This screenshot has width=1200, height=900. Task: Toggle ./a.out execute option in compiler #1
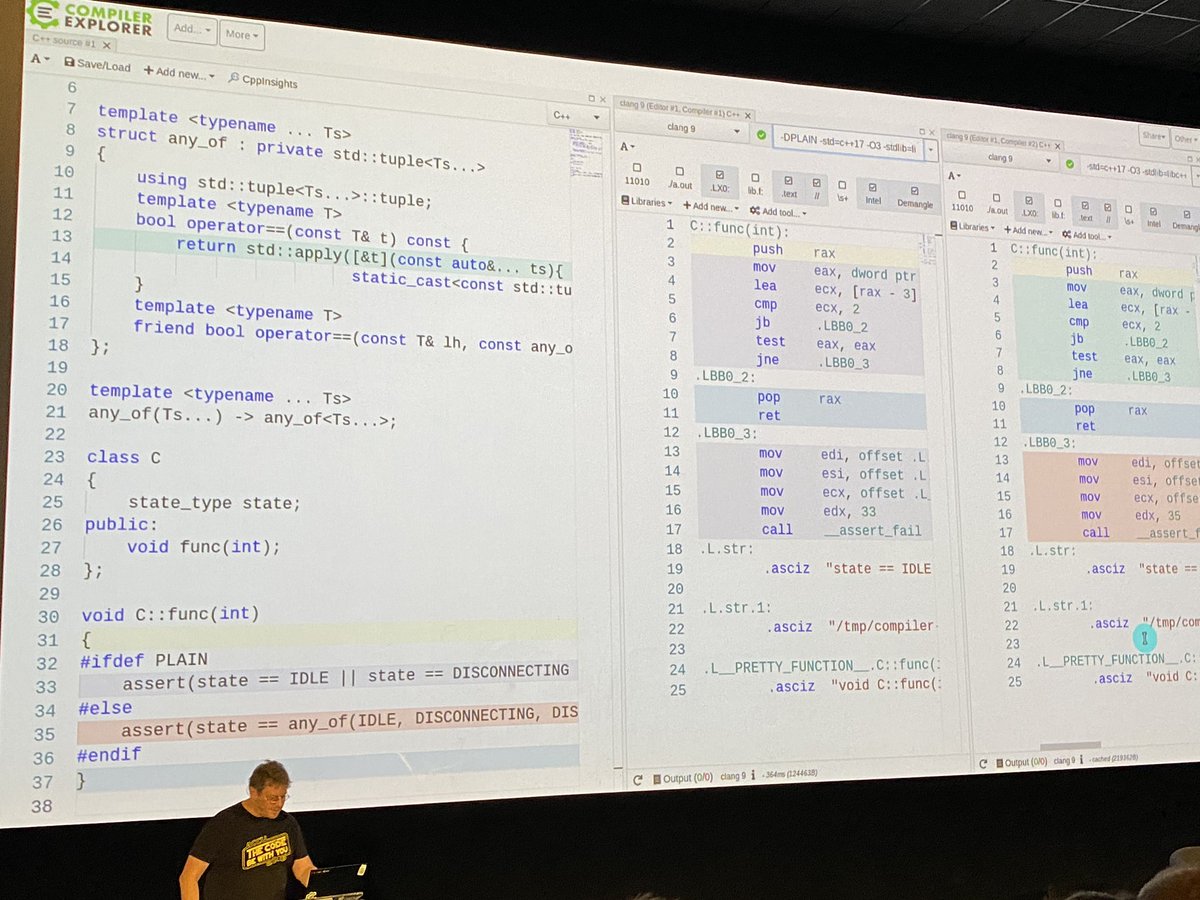[679, 178]
